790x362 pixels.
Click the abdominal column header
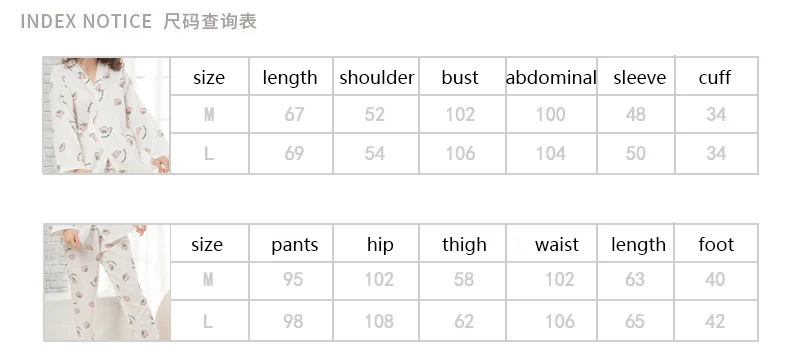551,78
